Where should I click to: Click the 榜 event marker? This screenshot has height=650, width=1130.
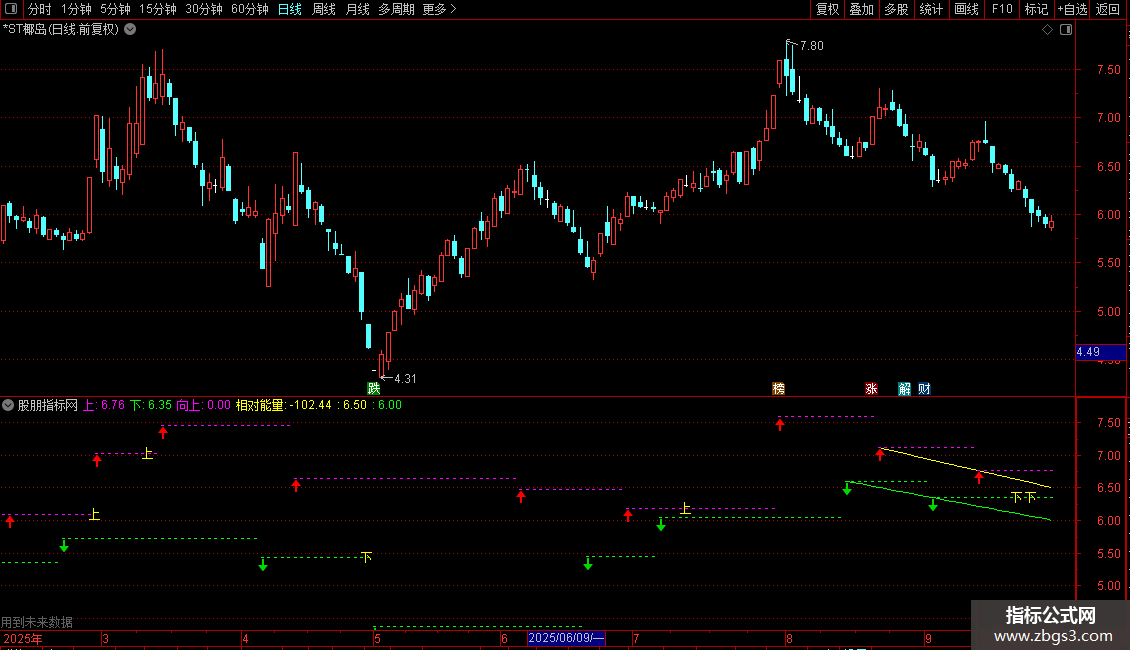[778, 388]
